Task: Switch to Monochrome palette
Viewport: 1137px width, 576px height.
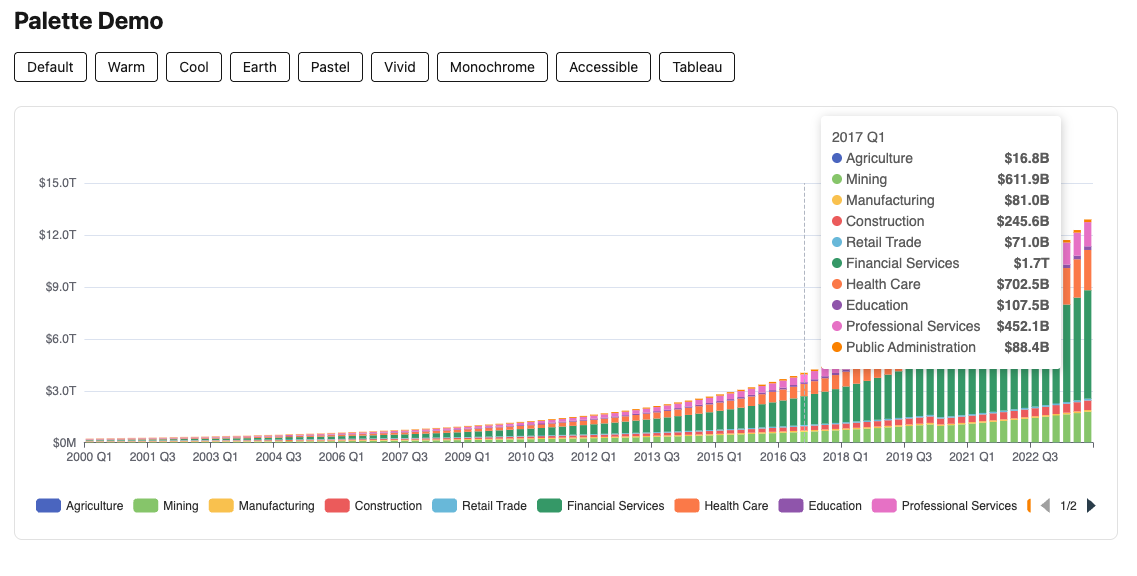Action: pyautogui.click(x=492, y=67)
